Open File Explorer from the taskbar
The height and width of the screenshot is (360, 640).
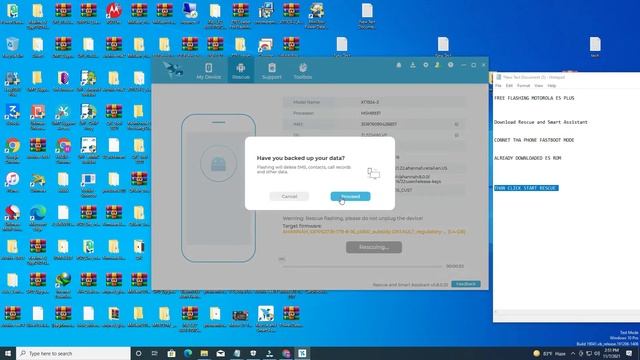(204, 353)
